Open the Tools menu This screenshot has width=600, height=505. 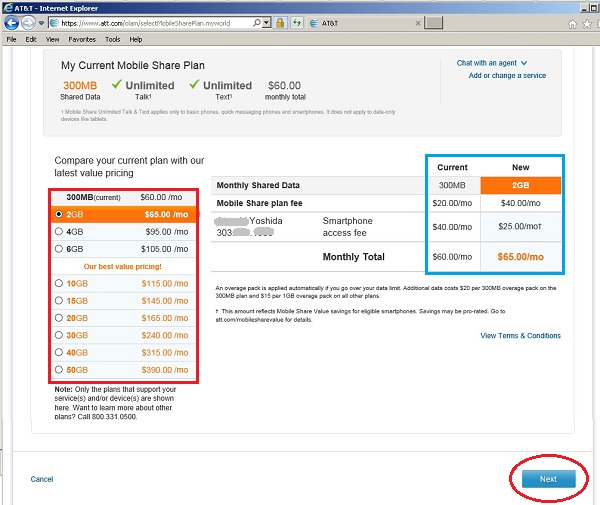tap(113, 39)
